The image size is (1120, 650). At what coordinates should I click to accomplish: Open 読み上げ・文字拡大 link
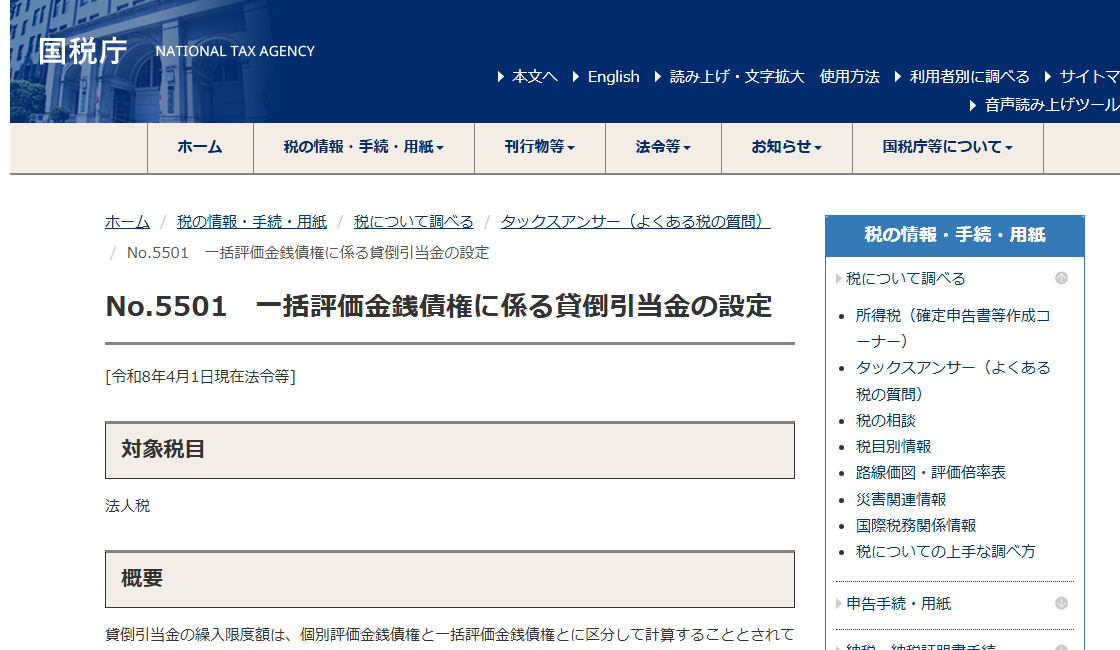(x=736, y=76)
